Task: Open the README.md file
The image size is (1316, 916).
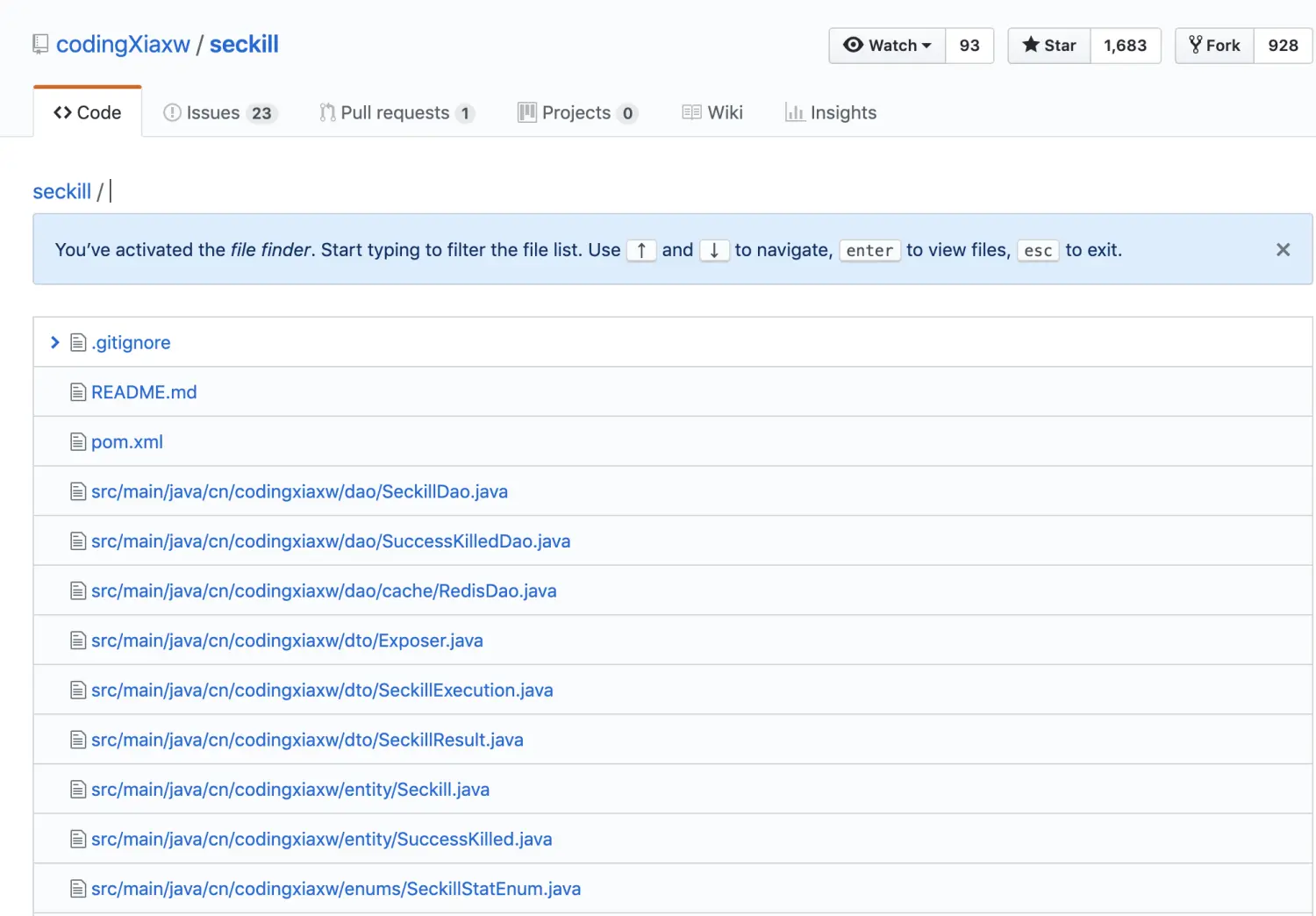Action: point(144,392)
